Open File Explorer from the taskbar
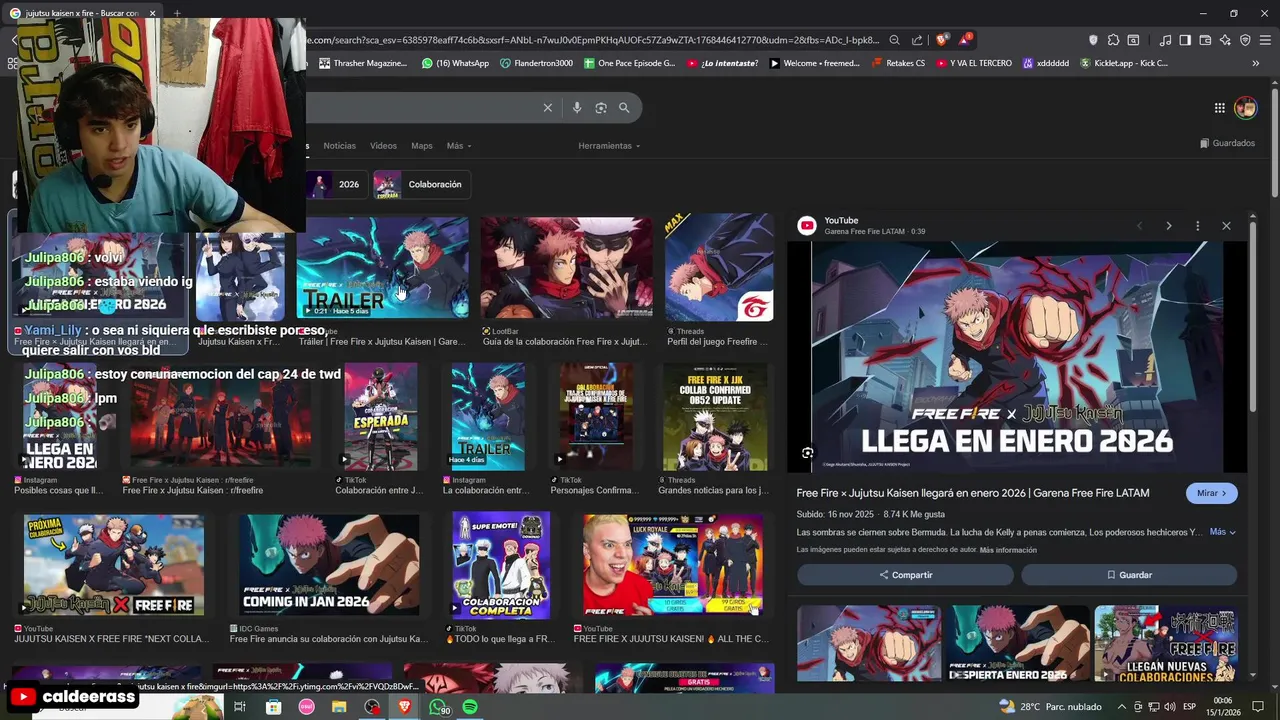1280x720 pixels. click(x=339, y=707)
